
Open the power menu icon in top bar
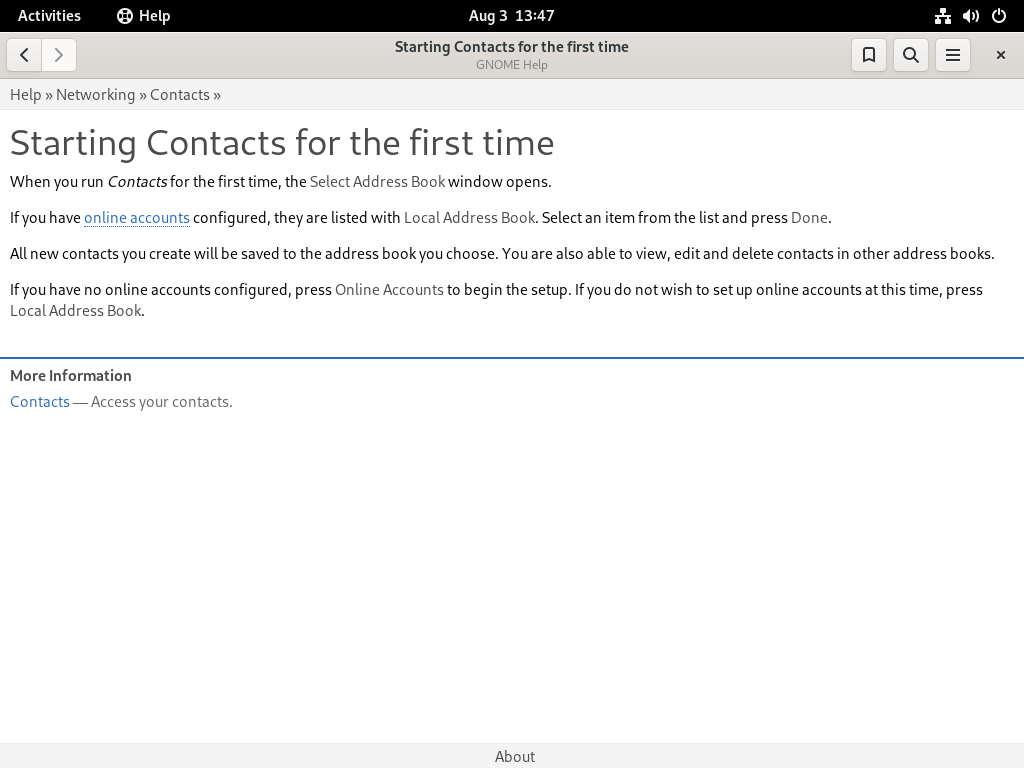tap(999, 16)
